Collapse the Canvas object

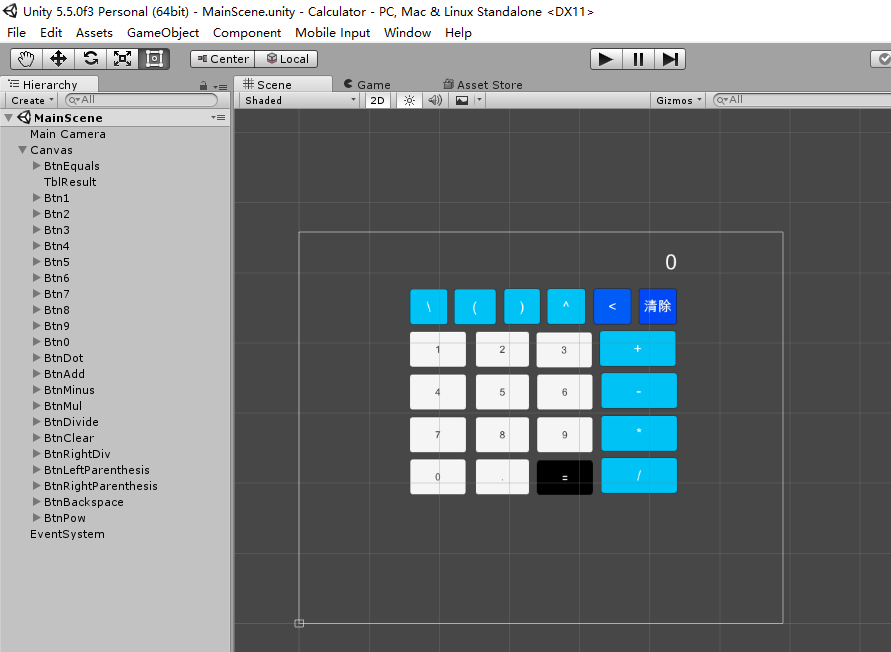(22, 150)
